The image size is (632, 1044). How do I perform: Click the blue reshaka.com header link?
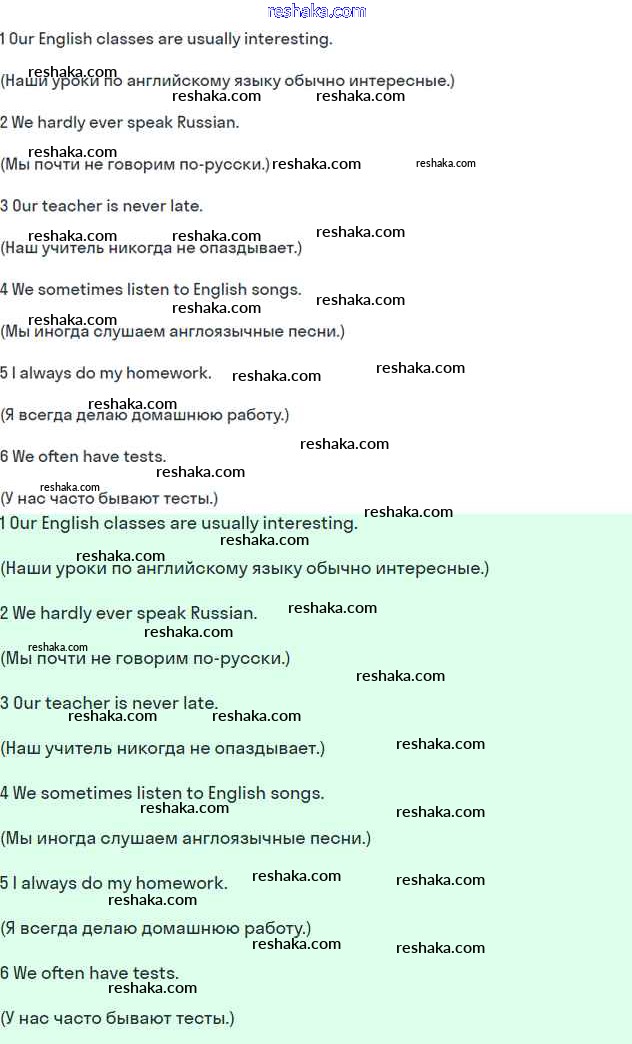317,11
